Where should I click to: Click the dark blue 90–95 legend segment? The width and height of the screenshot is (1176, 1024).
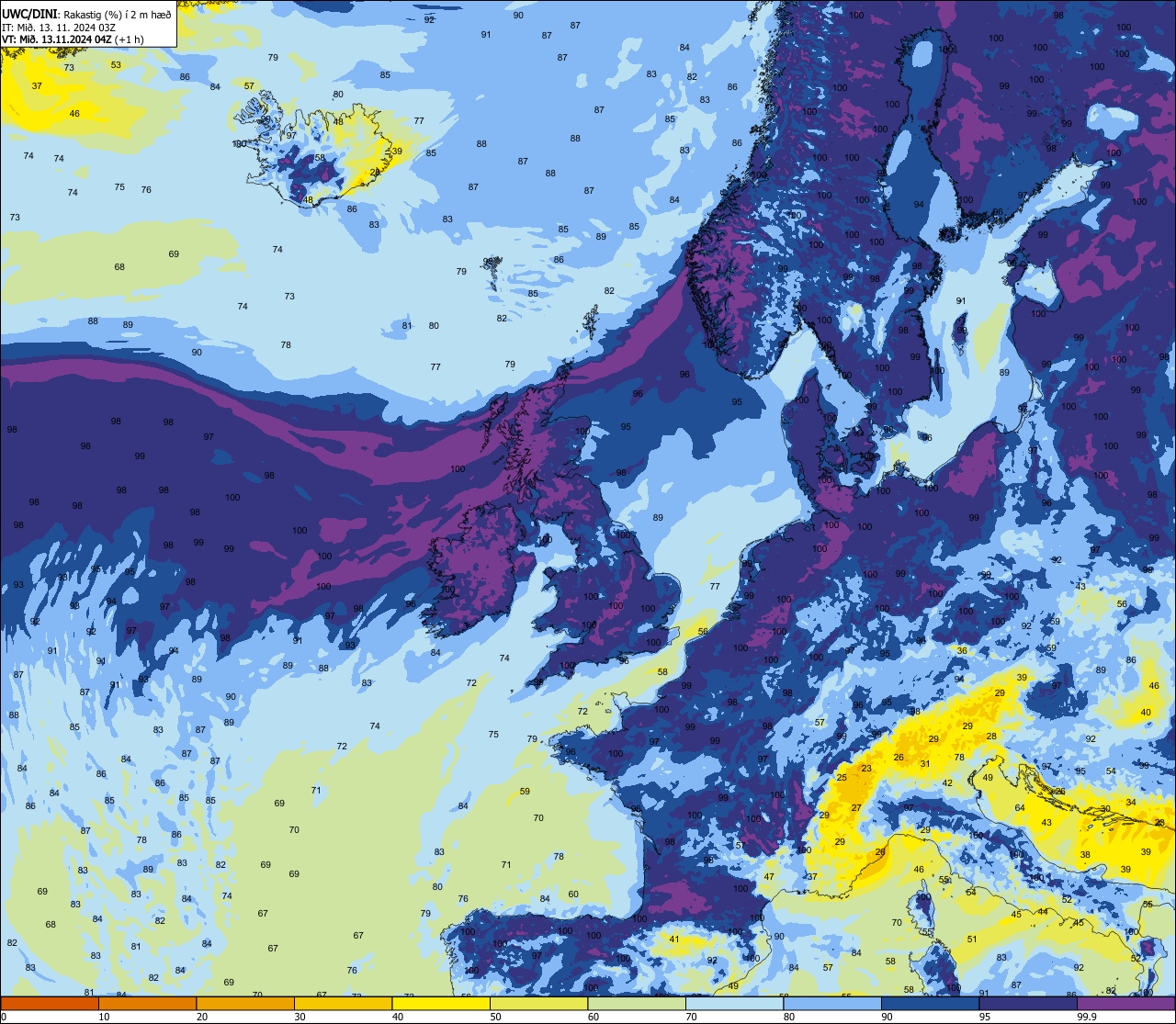[x=930, y=1003]
